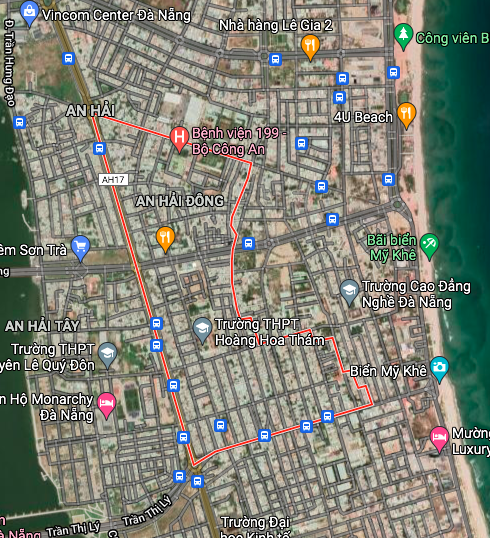The image size is (490, 538).
Task: Click the 4U Beach restaurant icon
Action: click(406, 115)
